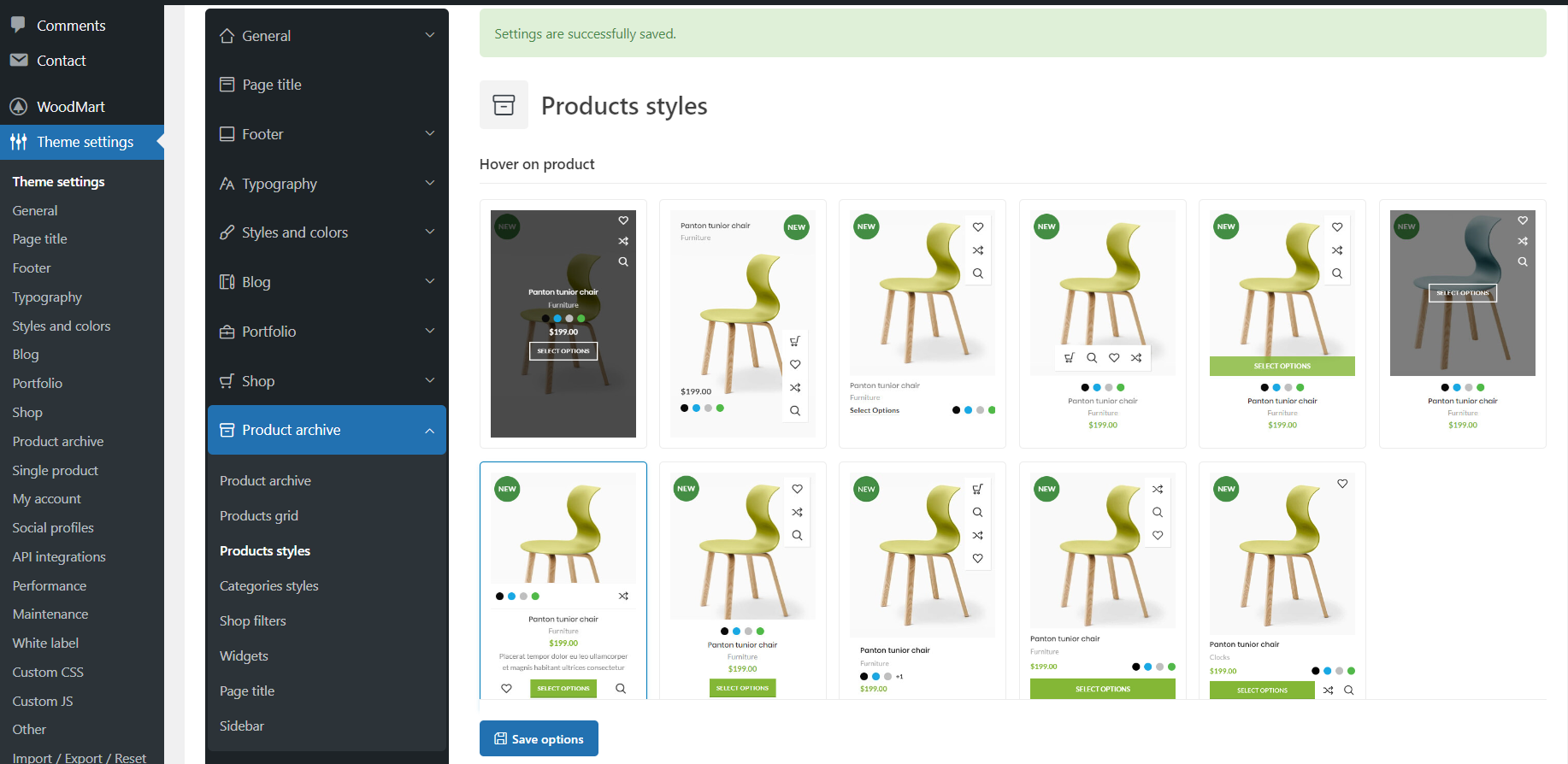Image resolution: width=1568 pixels, height=764 pixels.
Task: Click the Blog book icon
Action: tap(227, 282)
